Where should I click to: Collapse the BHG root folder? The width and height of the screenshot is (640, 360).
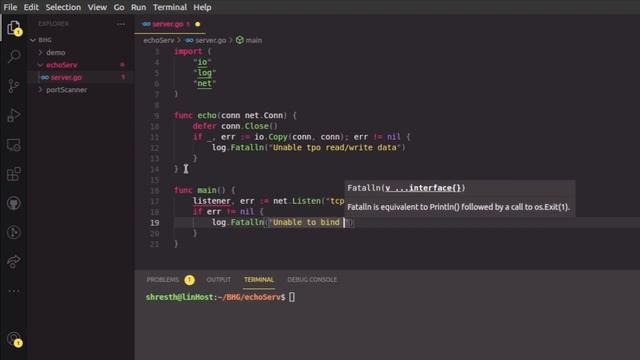coord(33,40)
